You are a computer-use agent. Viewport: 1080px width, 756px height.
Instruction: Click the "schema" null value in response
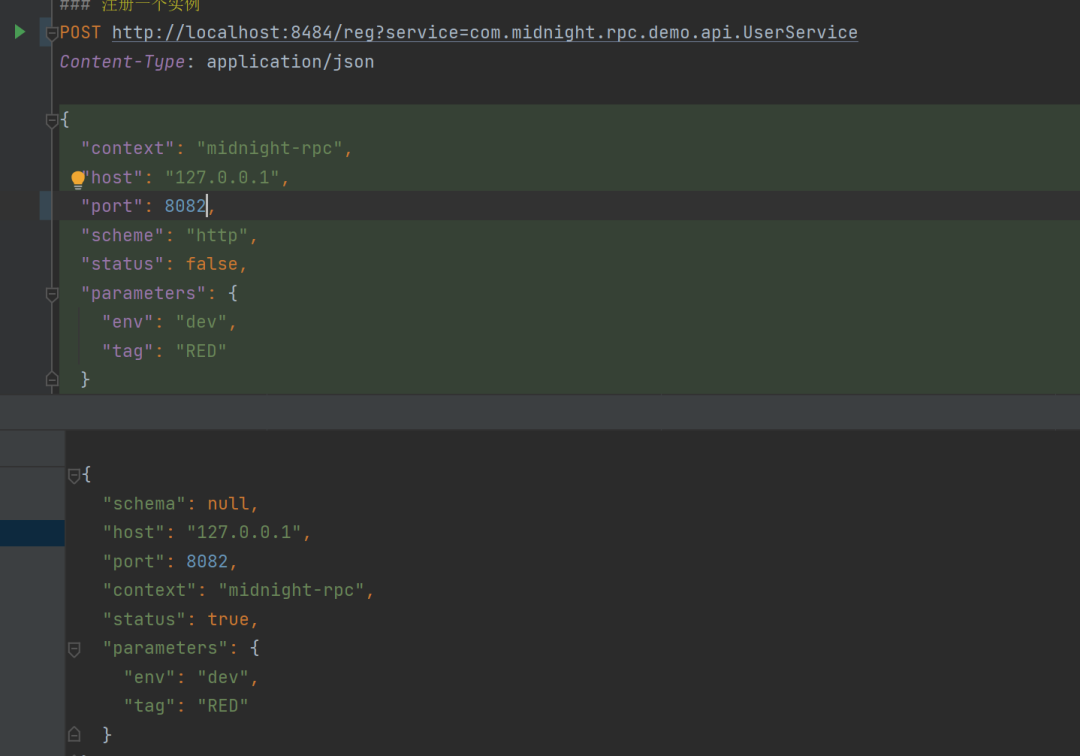pyautogui.click(x=228, y=503)
